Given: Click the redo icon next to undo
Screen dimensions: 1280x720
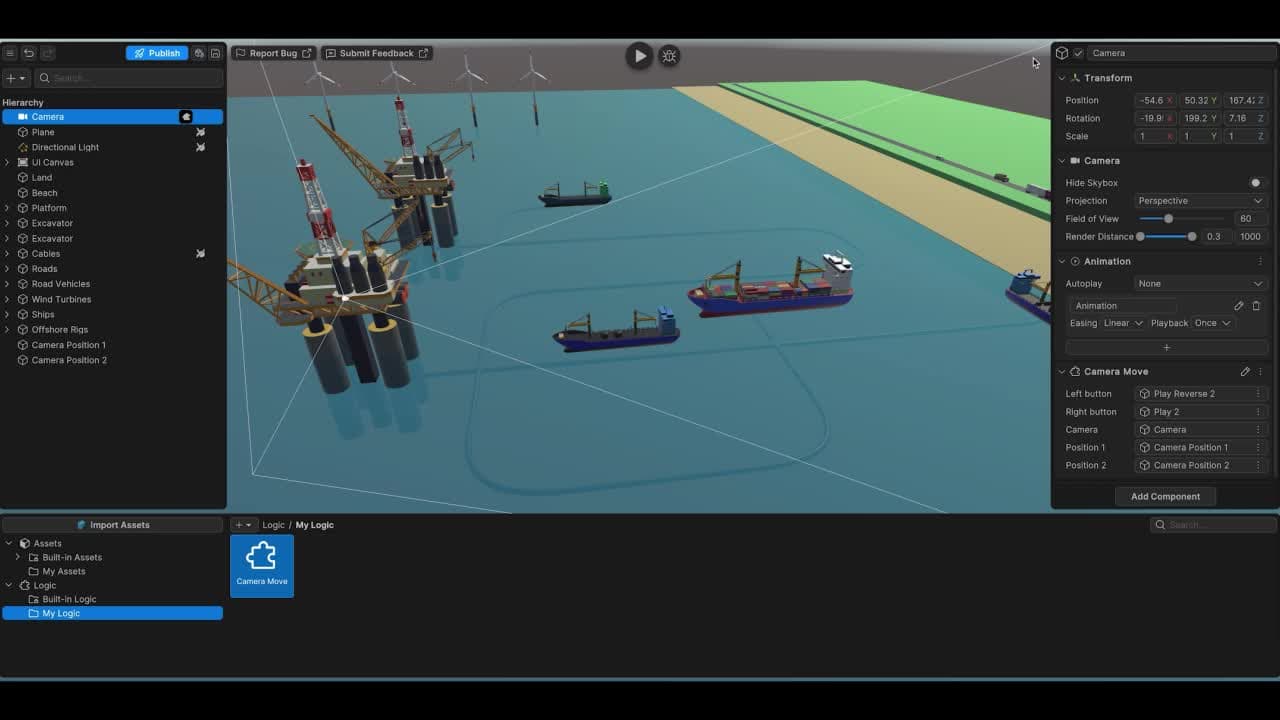Looking at the screenshot, I should pyautogui.click(x=47, y=53).
